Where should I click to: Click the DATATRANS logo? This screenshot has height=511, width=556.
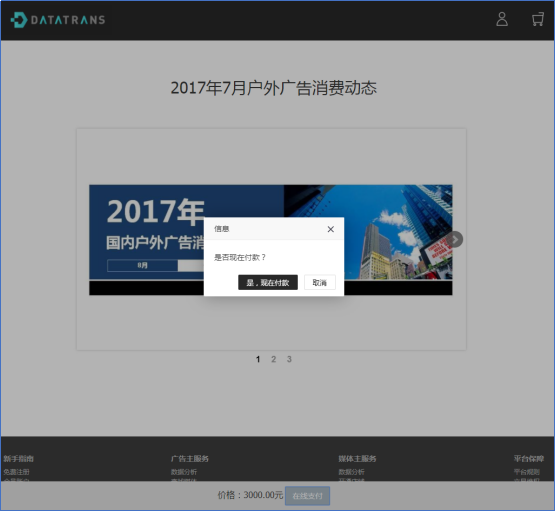58,20
